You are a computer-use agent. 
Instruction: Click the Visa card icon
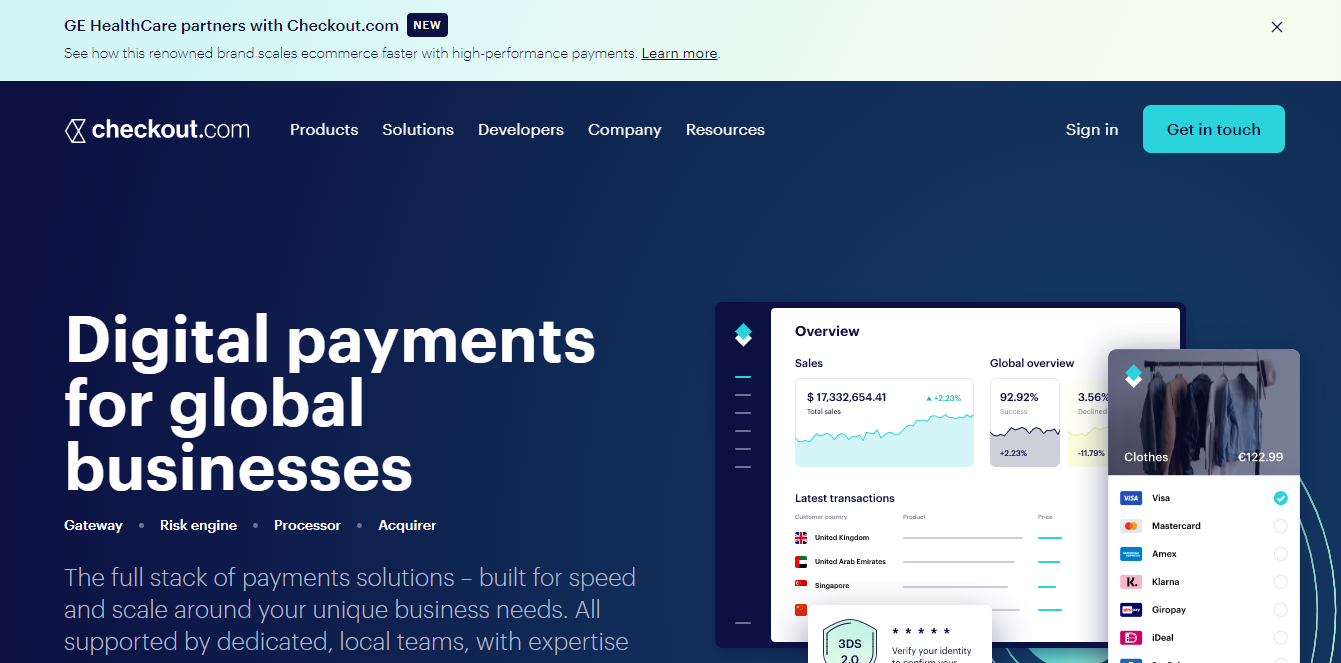(1131, 498)
